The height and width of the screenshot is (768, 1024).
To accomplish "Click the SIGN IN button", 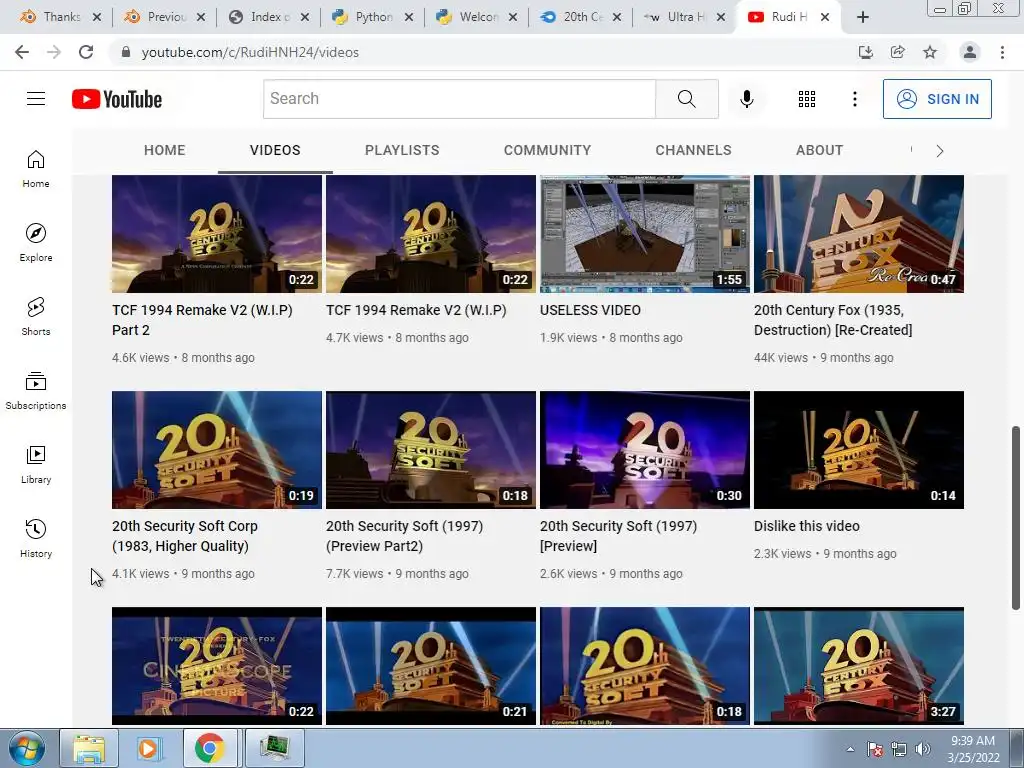I will click(937, 99).
